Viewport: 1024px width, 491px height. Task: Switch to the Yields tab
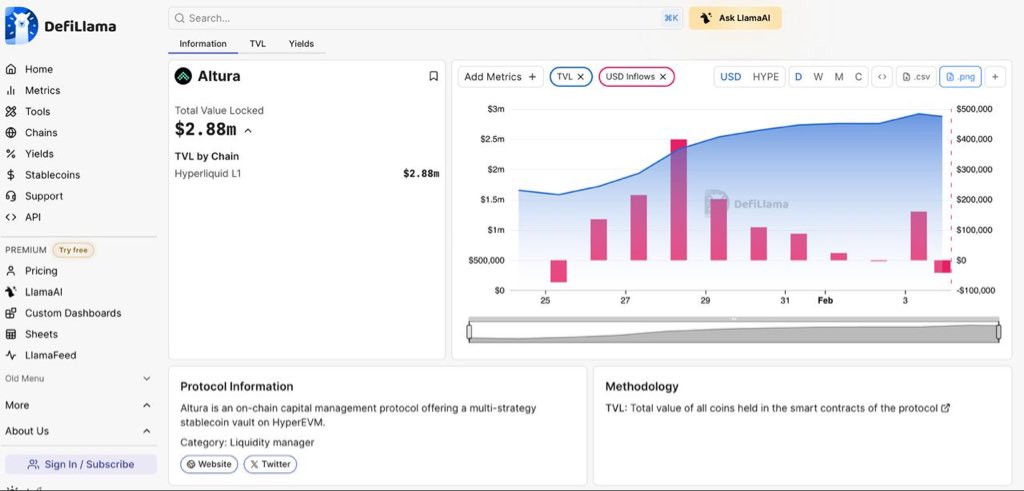coord(301,44)
